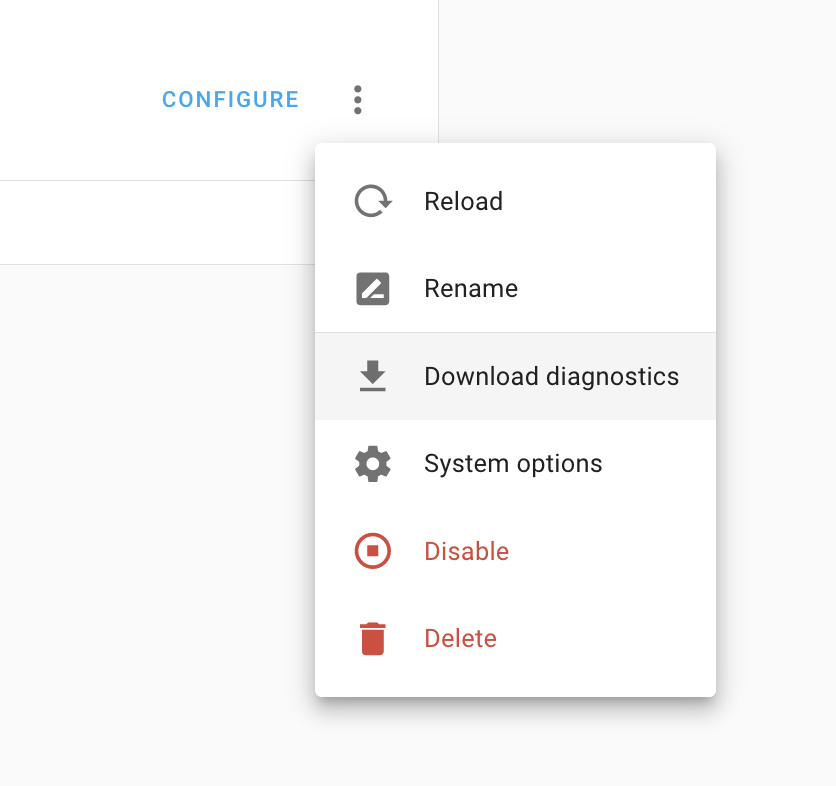Click the CONFIGURE link
836x786 pixels.
point(230,99)
